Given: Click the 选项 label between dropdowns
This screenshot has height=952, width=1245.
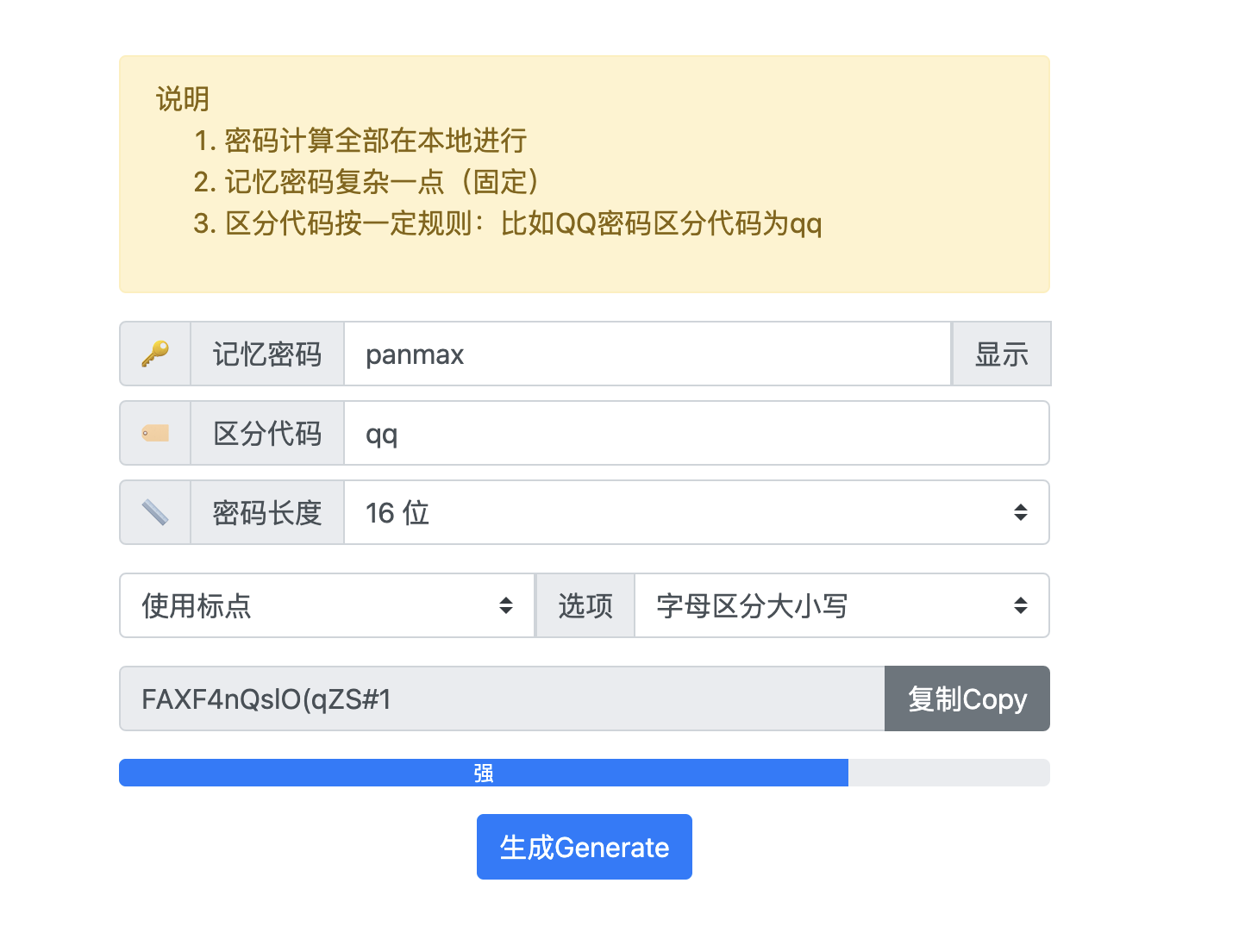Looking at the screenshot, I should [585, 605].
